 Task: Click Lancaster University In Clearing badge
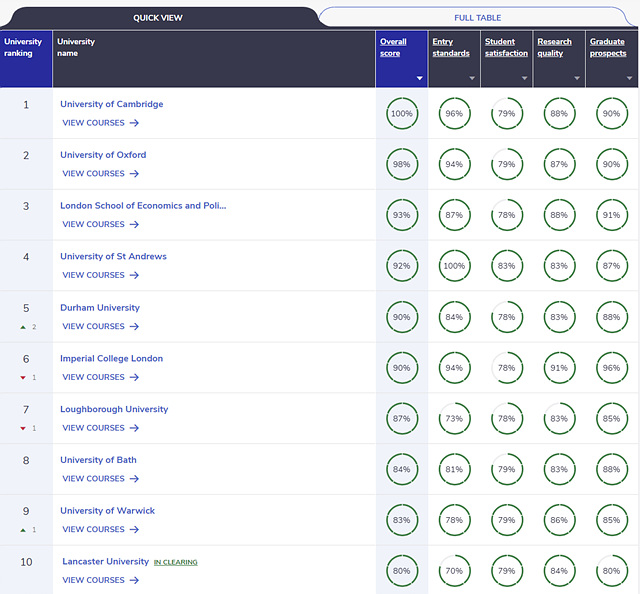[175, 562]
